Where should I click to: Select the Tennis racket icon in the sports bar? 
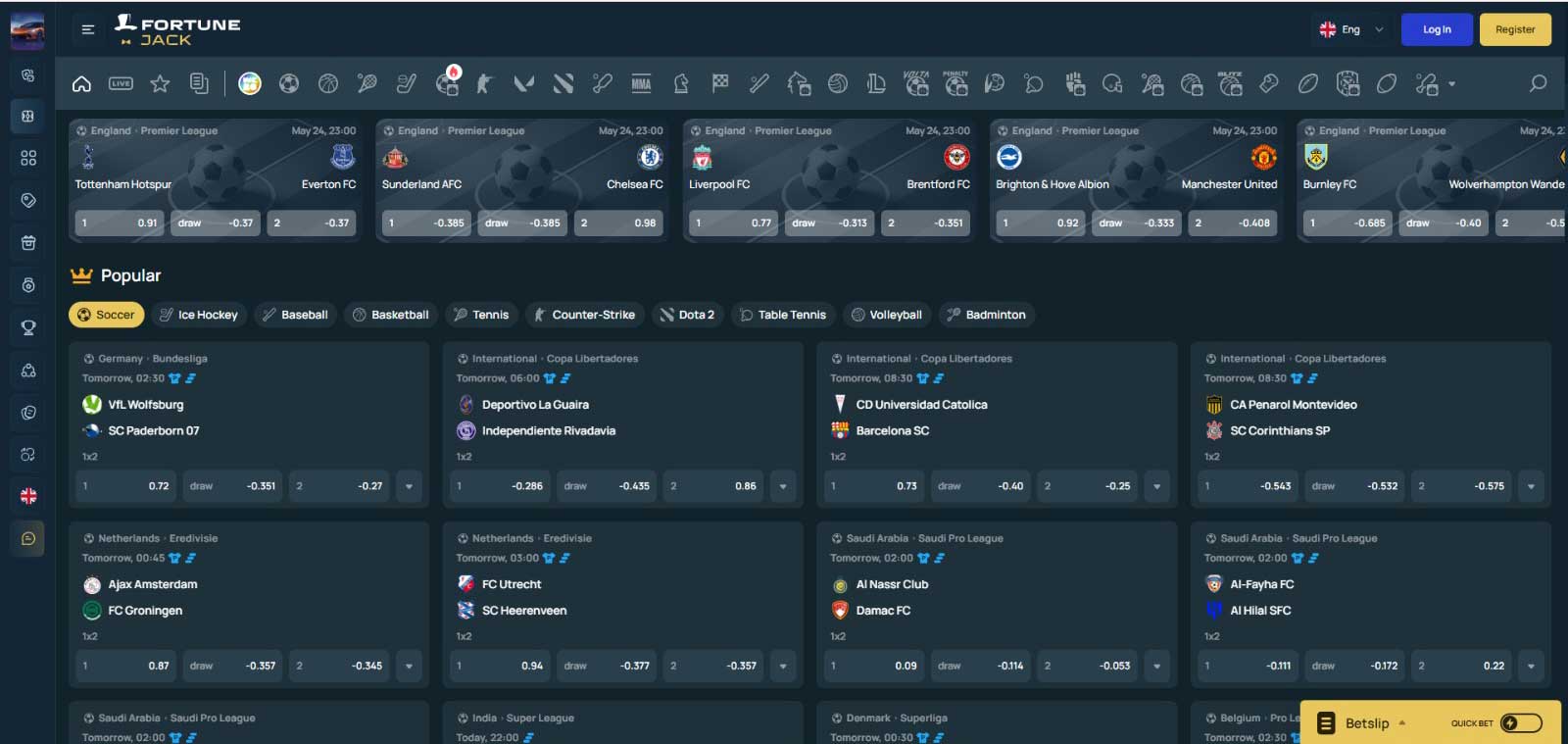[x=367, y=84]
